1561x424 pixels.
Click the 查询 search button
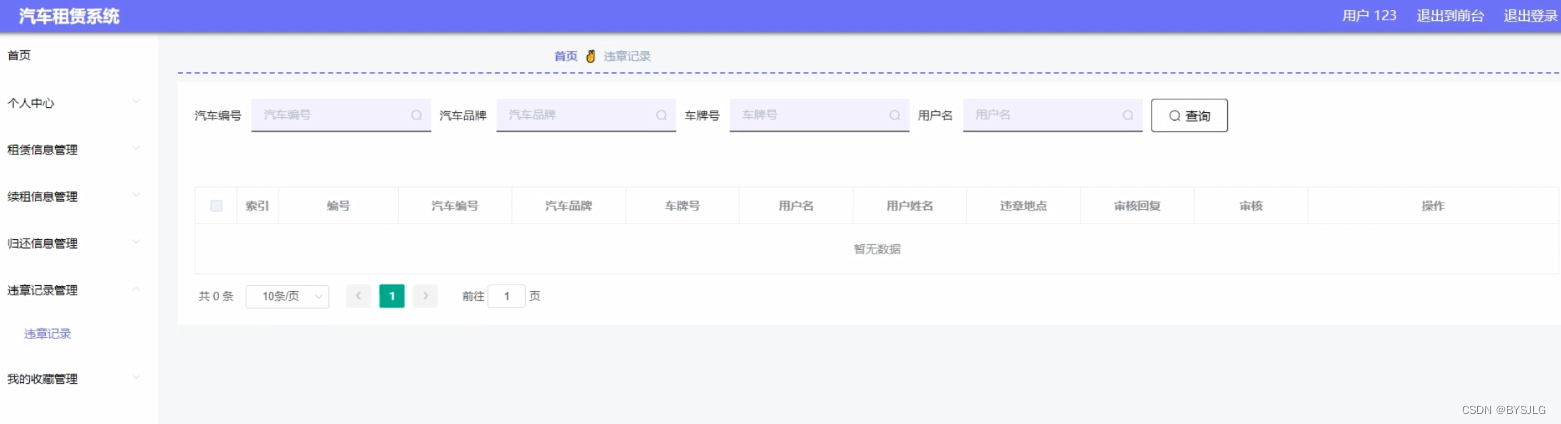click(x=1189, y=115)
